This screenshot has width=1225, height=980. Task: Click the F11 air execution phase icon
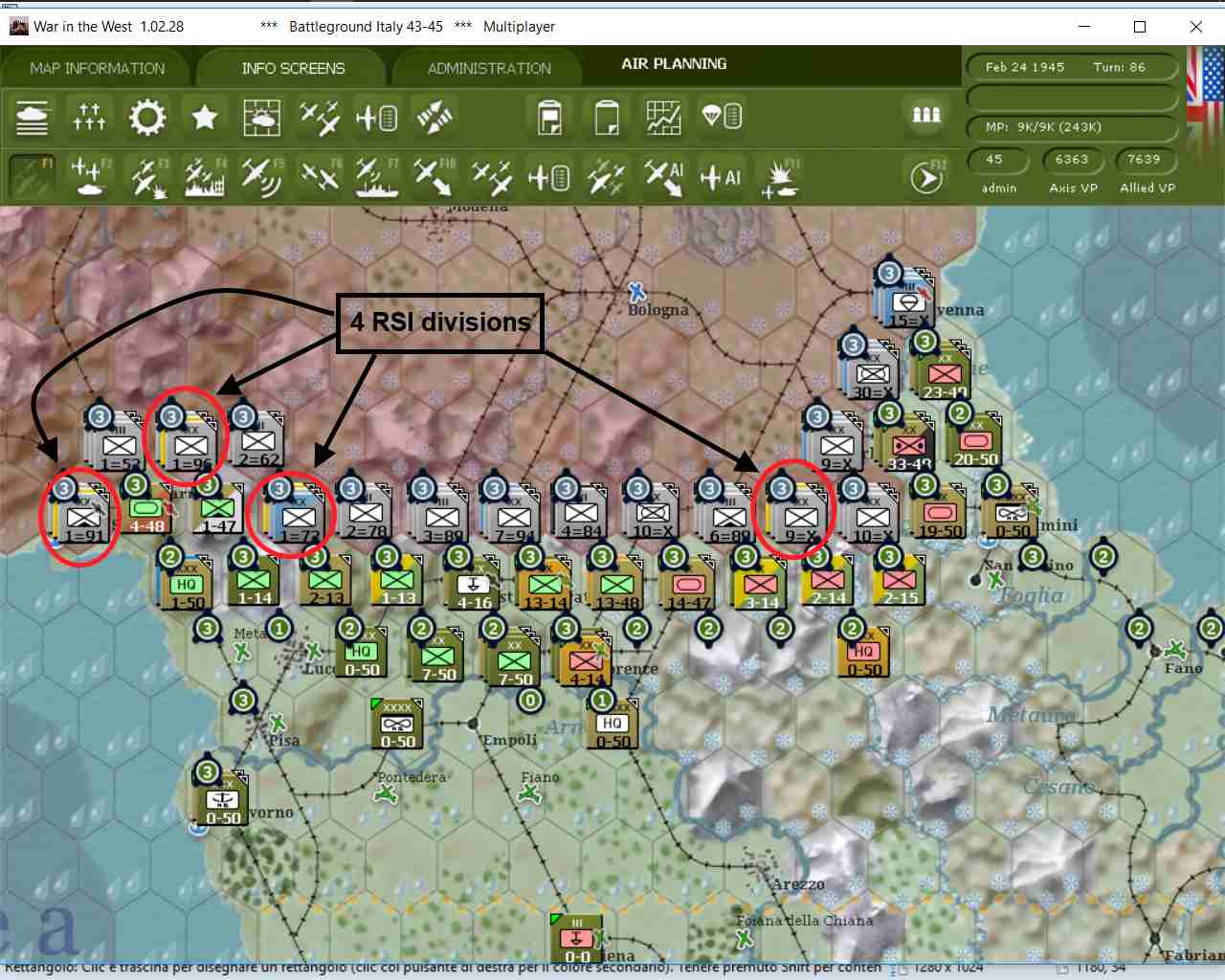point(780,179)
